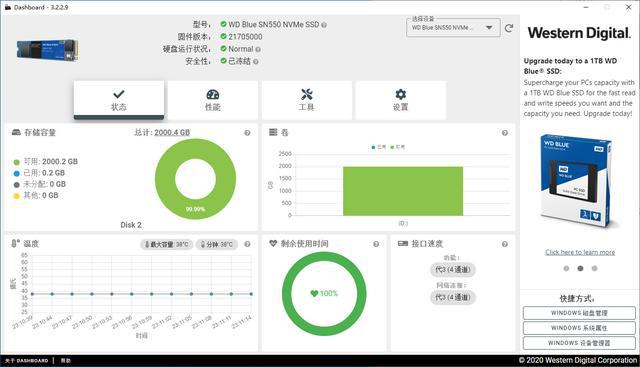640x367 pixels.
Task: Select the first ad carousel dot
Action: [x=566, y=268]
